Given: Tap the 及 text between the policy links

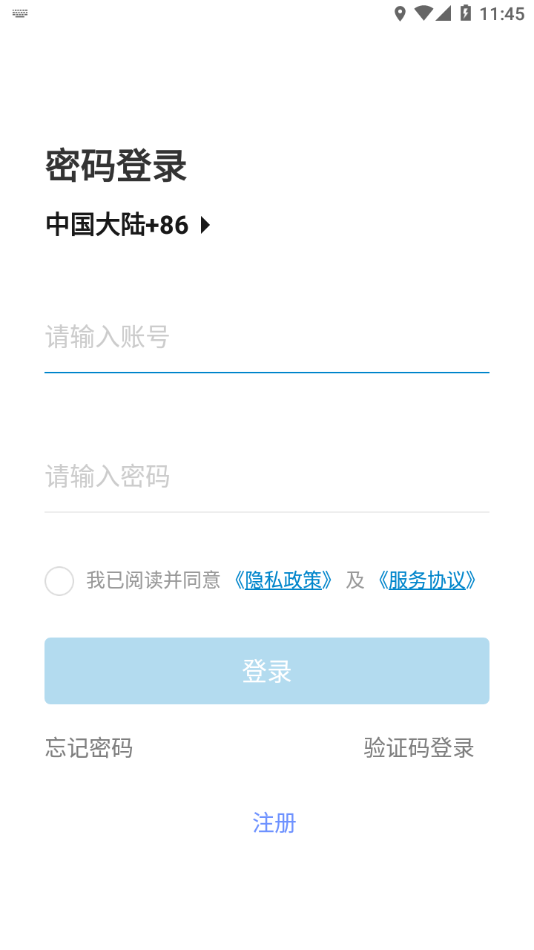Looking at the screenshot, I should click(x=355, y=580).
